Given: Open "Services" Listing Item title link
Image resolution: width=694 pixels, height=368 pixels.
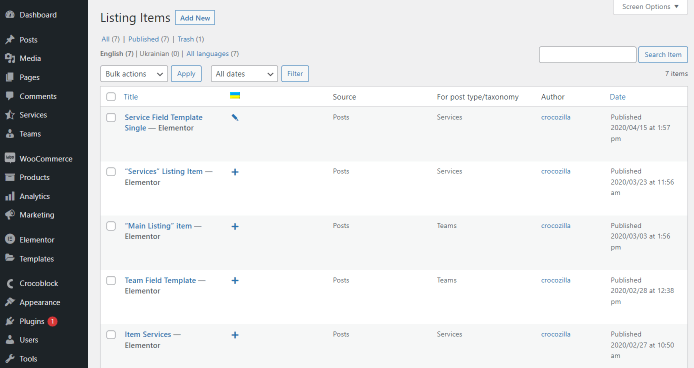Looking at the screenshot, I should point(163,171).
